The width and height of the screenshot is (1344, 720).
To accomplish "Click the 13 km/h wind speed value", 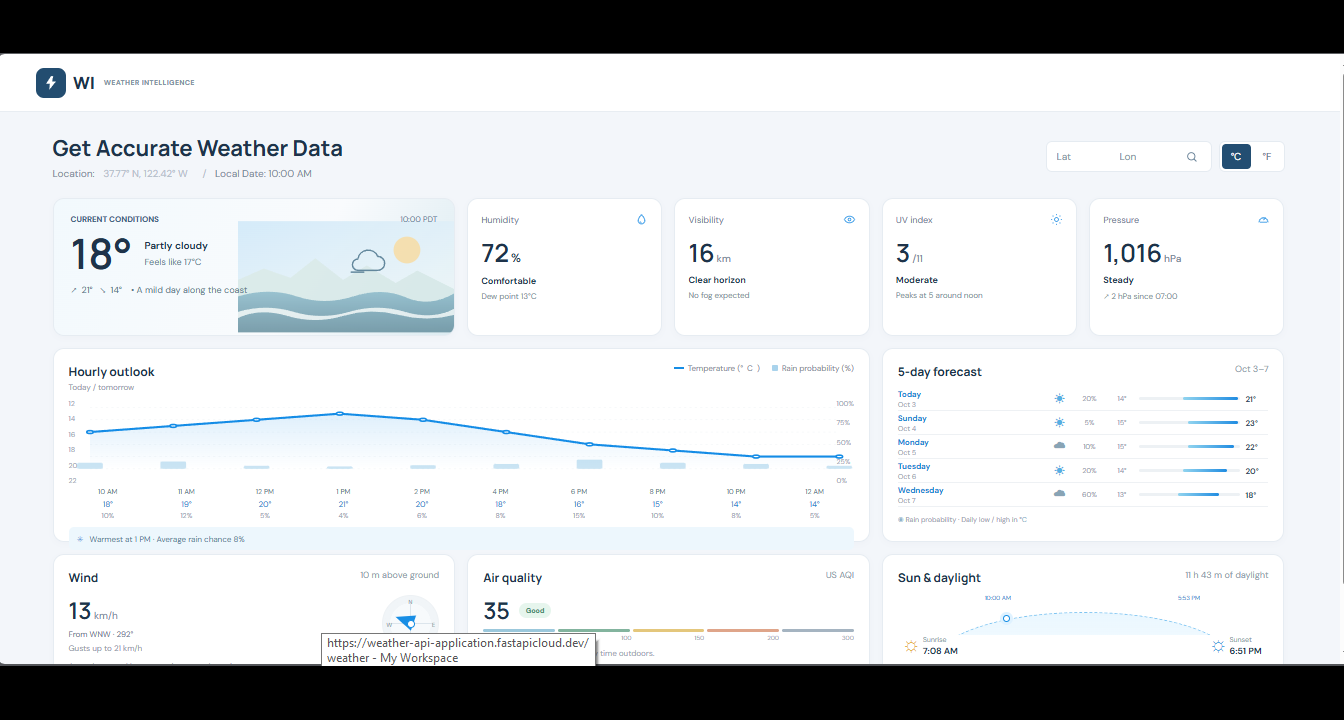I will click(x=93, y=611).
